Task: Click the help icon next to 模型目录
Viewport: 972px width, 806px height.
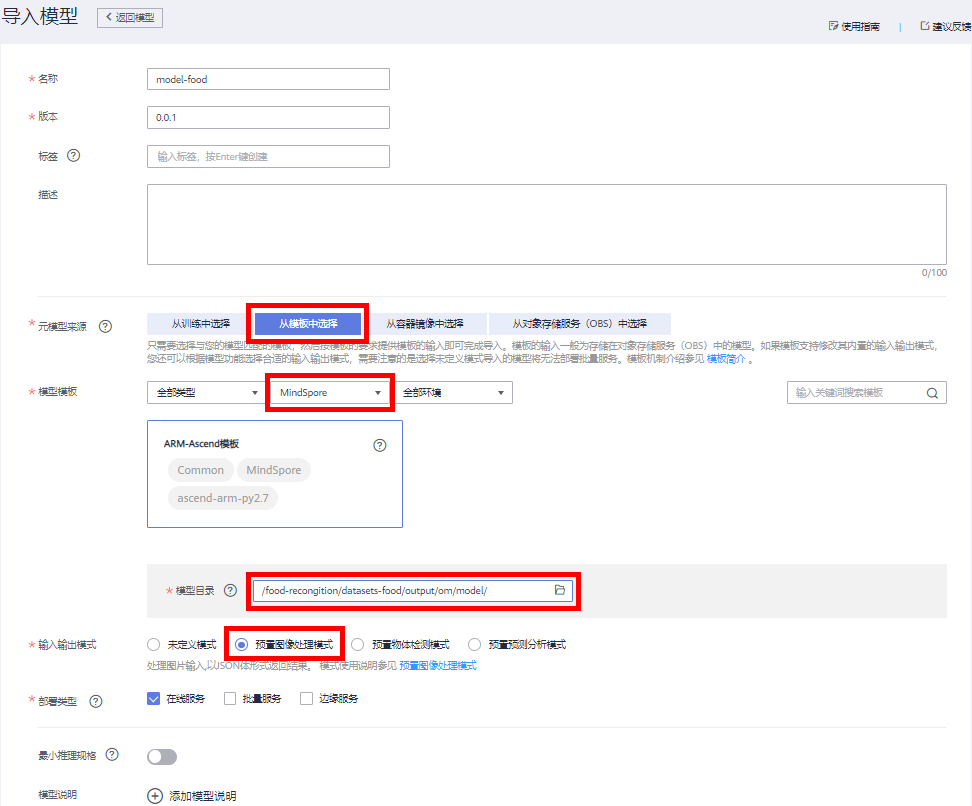Action: coord(230,591)
